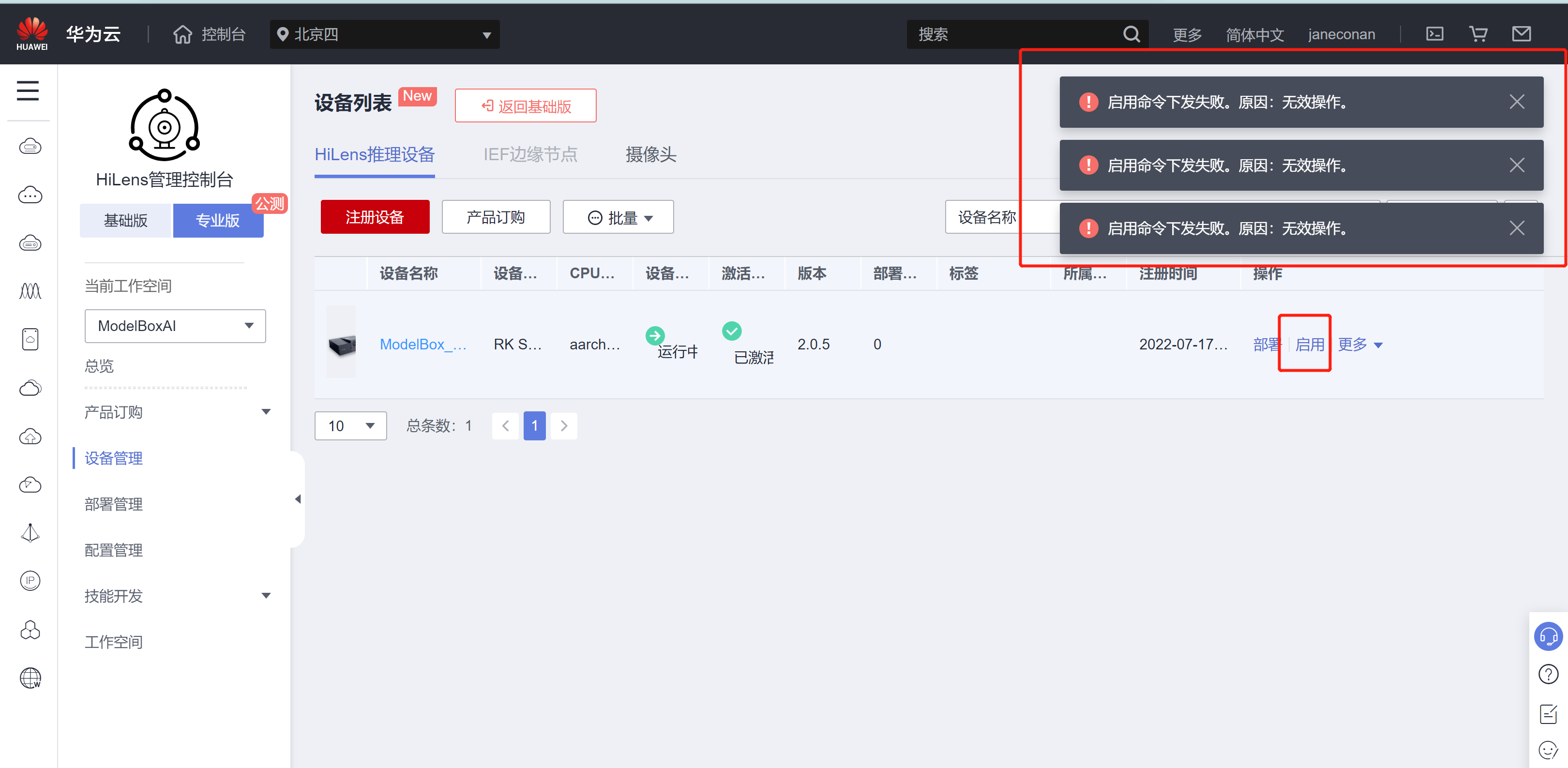Expand the 批量 batch dropdown
1568x768 pixels.
click(618, 217)
